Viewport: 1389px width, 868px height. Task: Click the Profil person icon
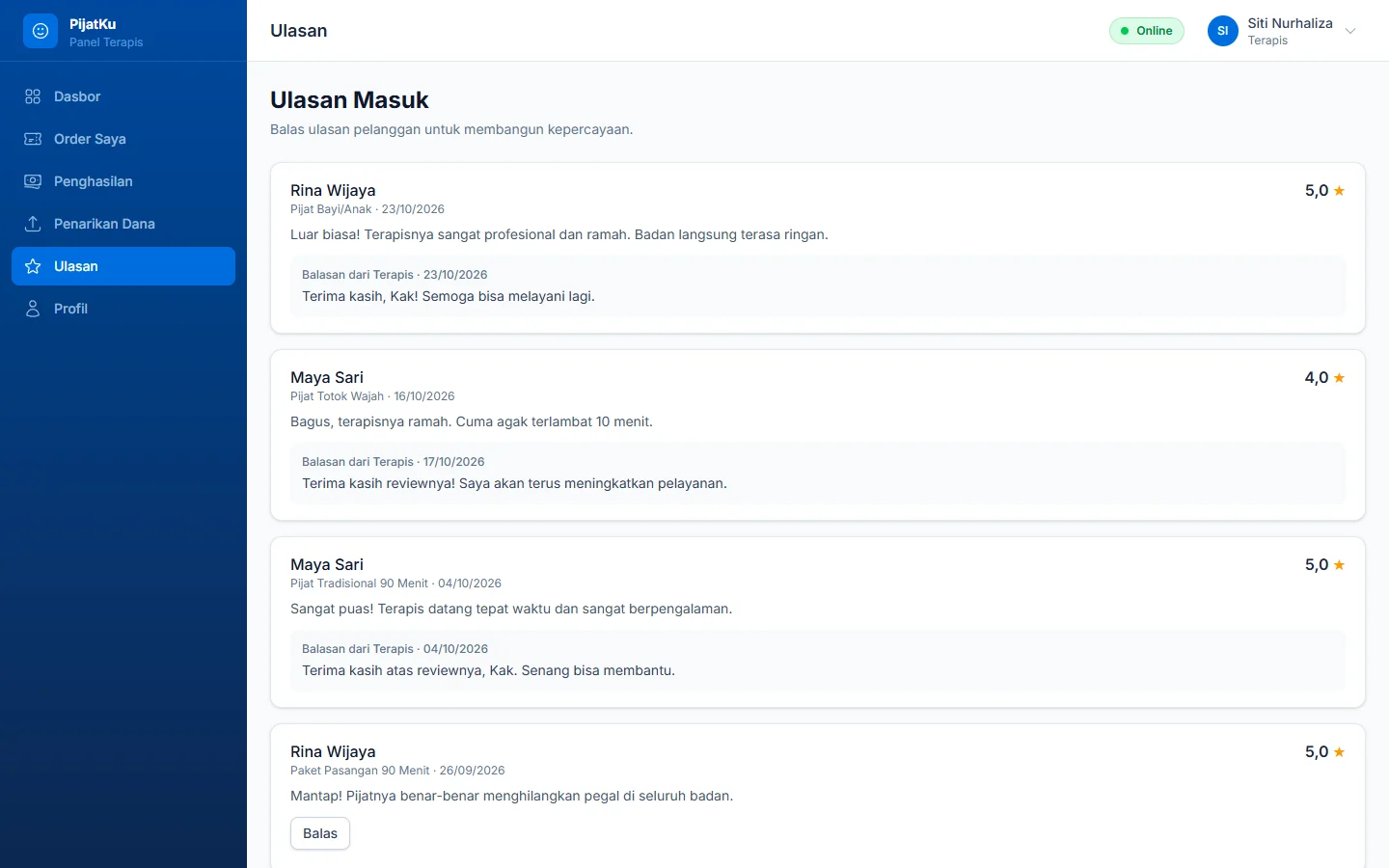coord(33,309)
